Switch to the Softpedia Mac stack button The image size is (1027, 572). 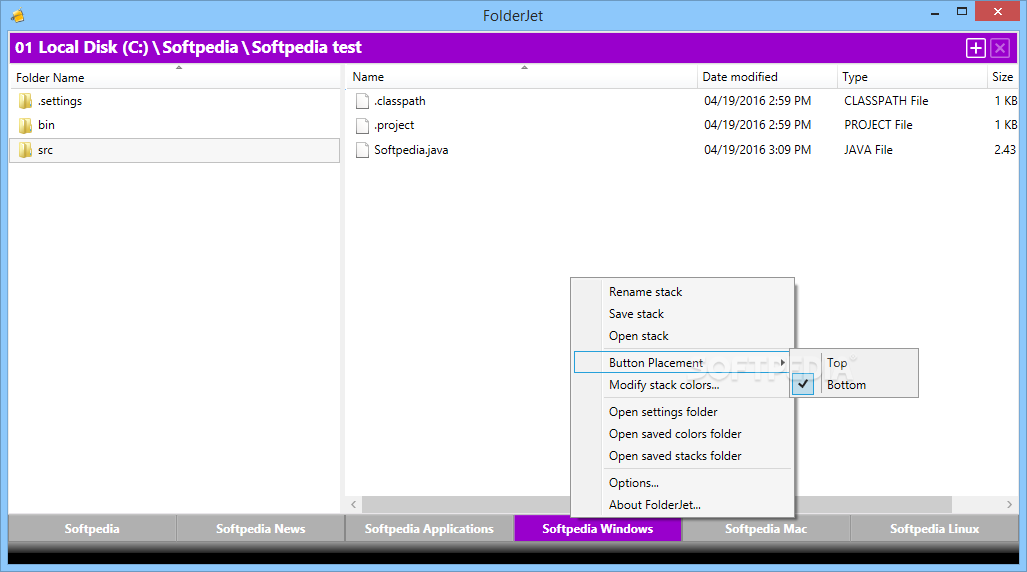[x=766, y=528]
